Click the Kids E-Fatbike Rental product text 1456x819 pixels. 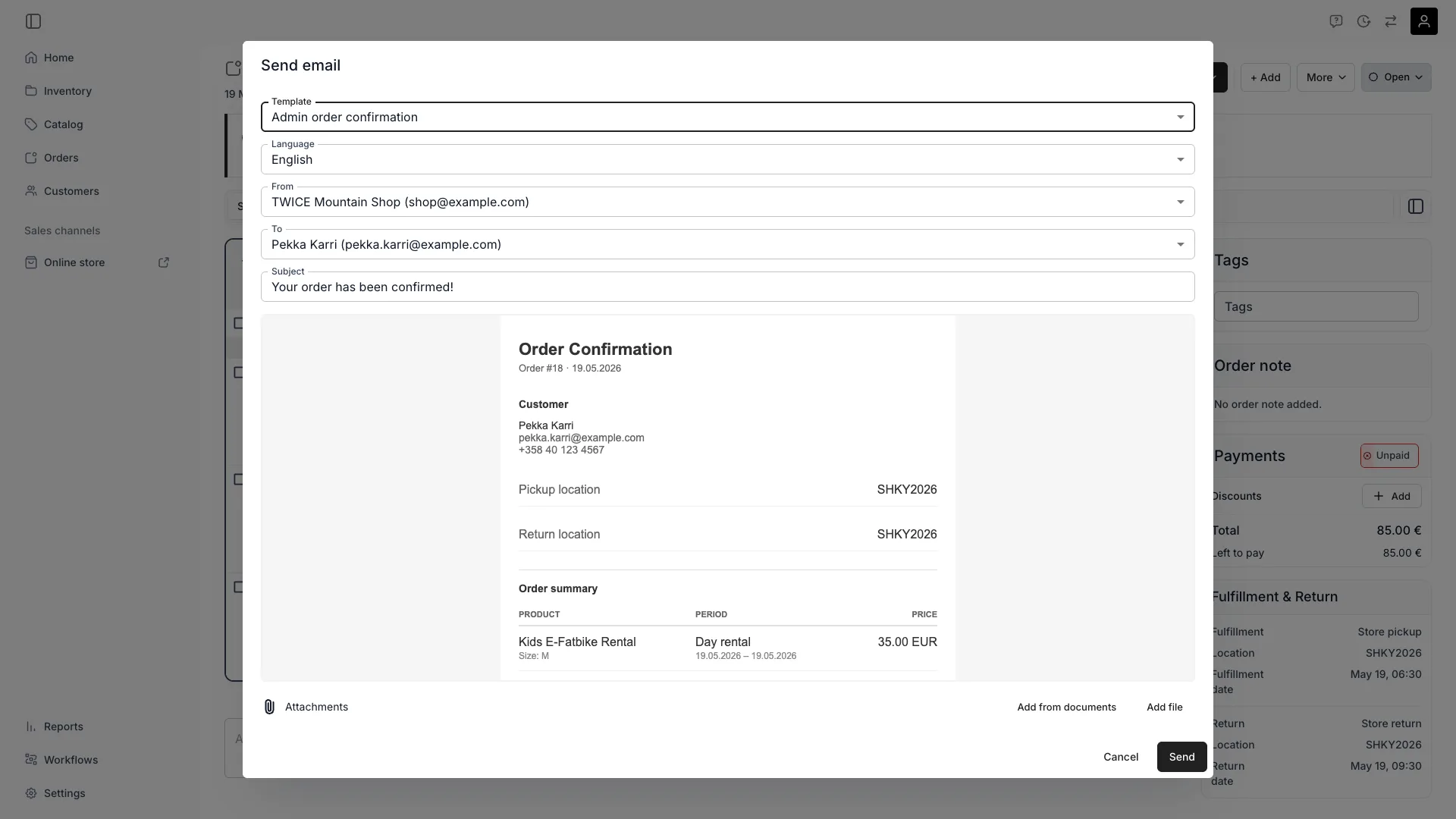[577, 642]
